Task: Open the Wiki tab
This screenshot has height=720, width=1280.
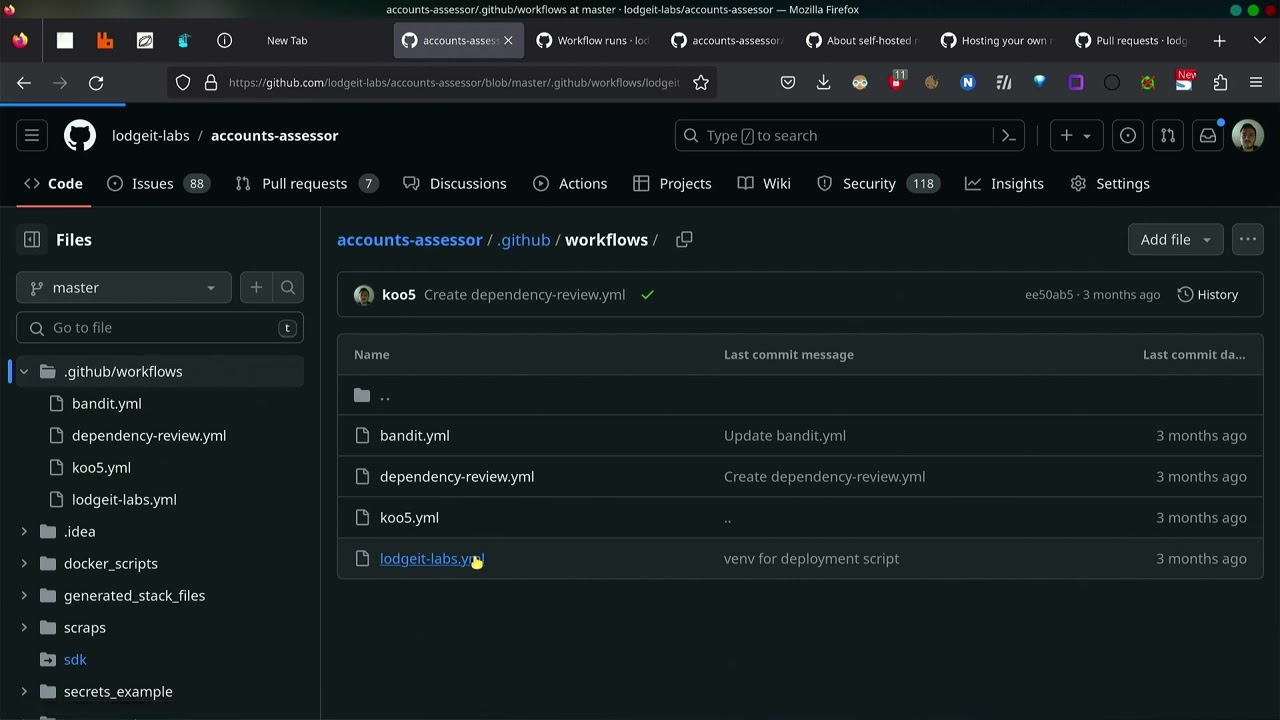Action: pos(764,183)
